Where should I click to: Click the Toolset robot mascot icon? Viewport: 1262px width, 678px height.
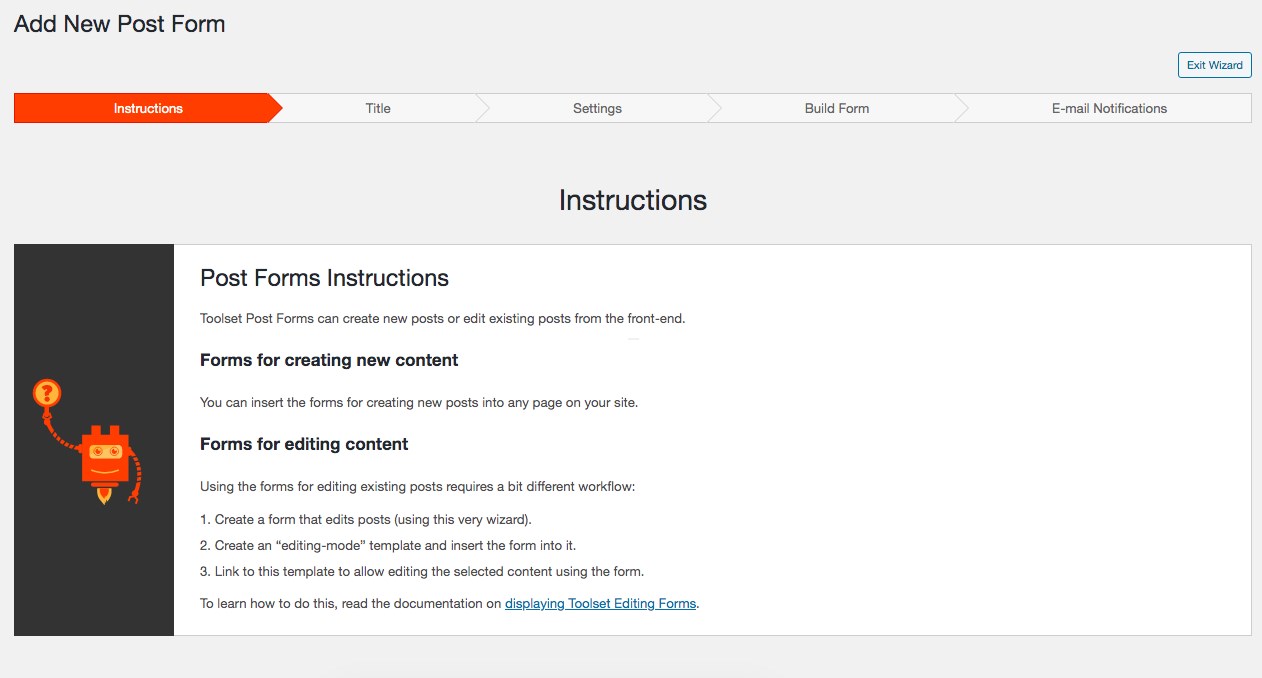point(88,443)
